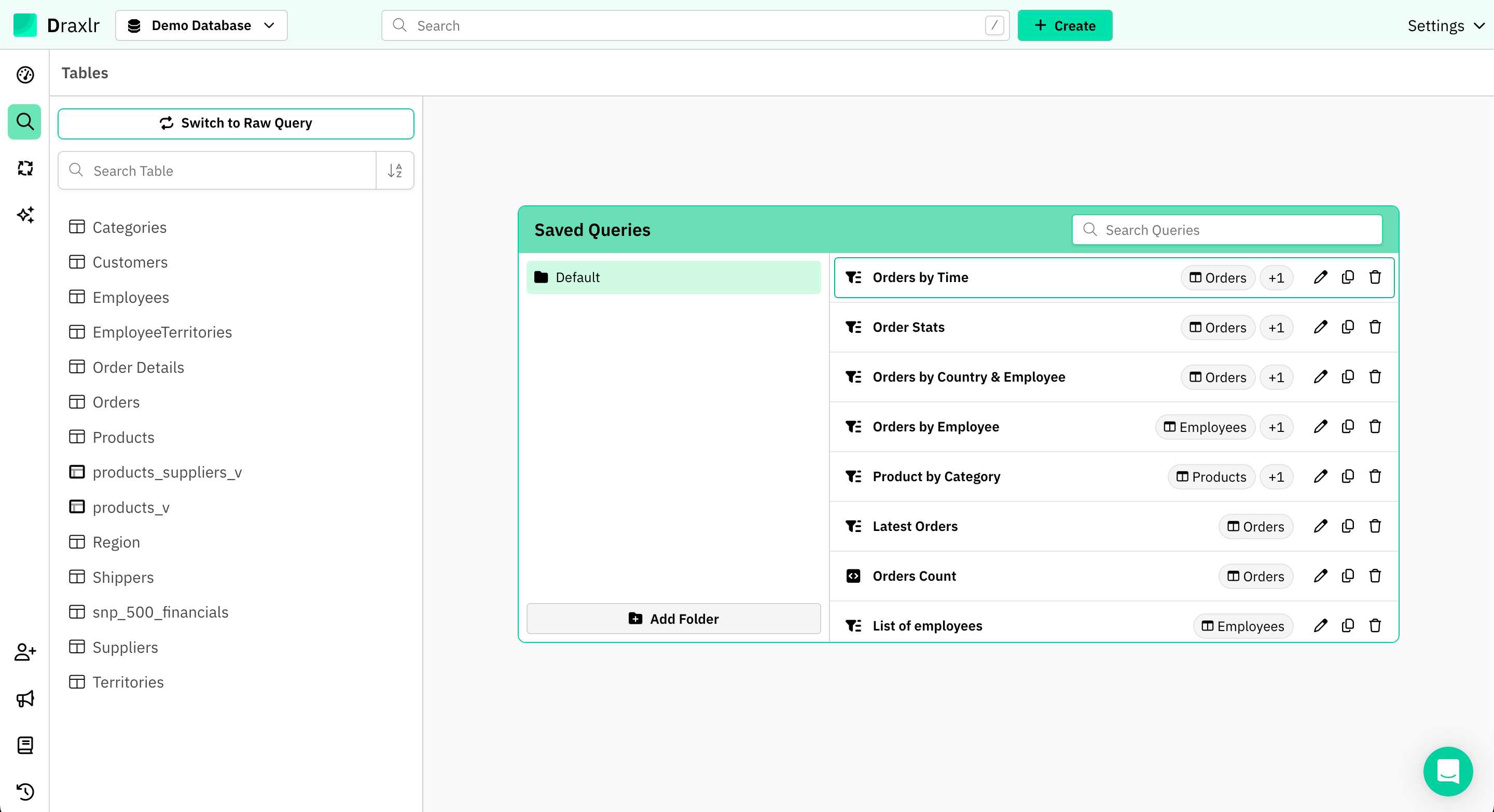Click the Create button

pyautogui.click(x=1065, y=25)
